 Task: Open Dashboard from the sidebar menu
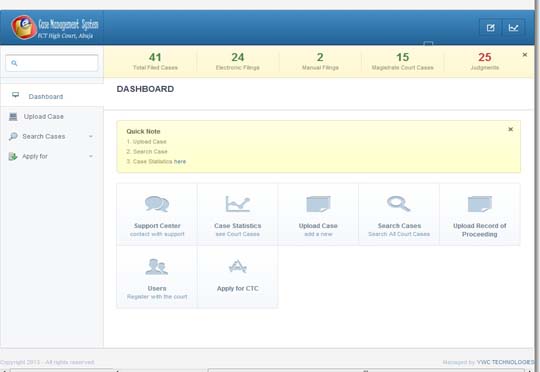(46, 96)
